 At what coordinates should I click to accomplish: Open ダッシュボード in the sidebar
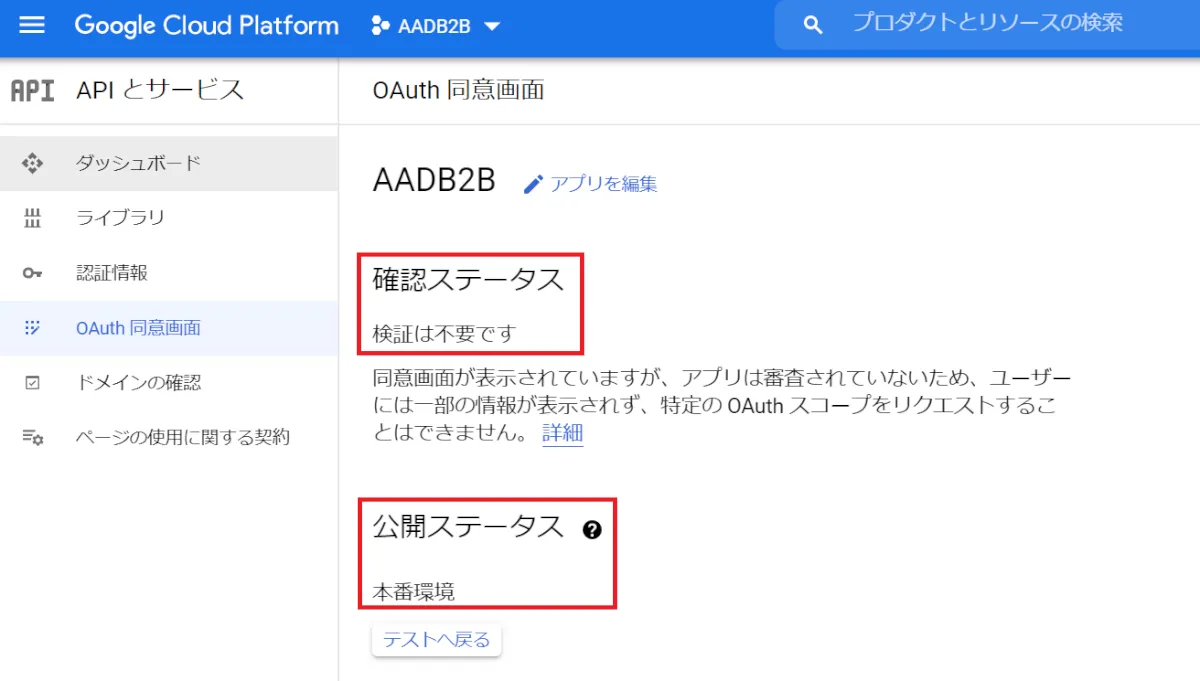click(x=169, y=163)
